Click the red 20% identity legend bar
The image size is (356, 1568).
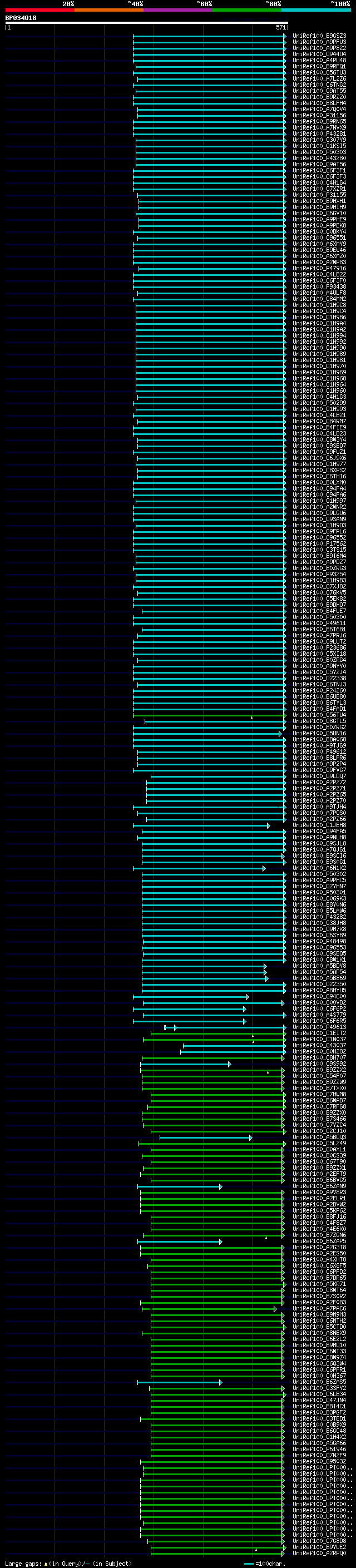pyautogui.click(x=39, y=10)
